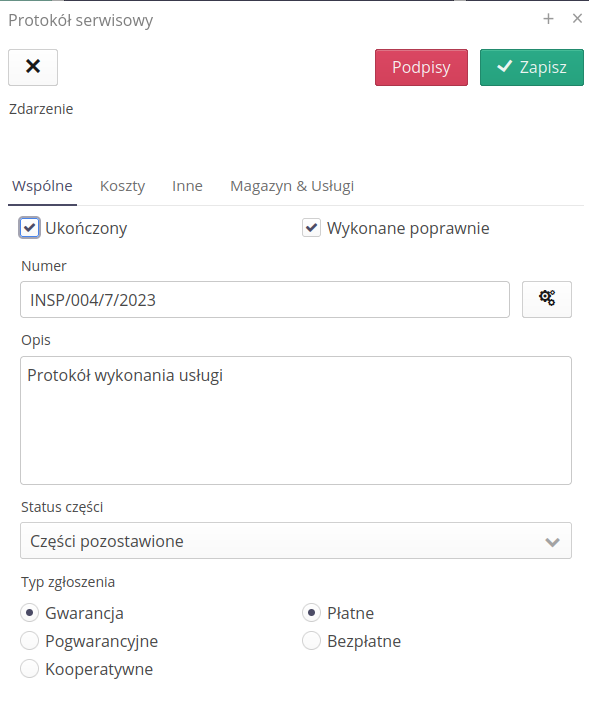The width and height of the screenshot is (589, 704).
Task: Switch to the Inne tab
Action: 187,186
